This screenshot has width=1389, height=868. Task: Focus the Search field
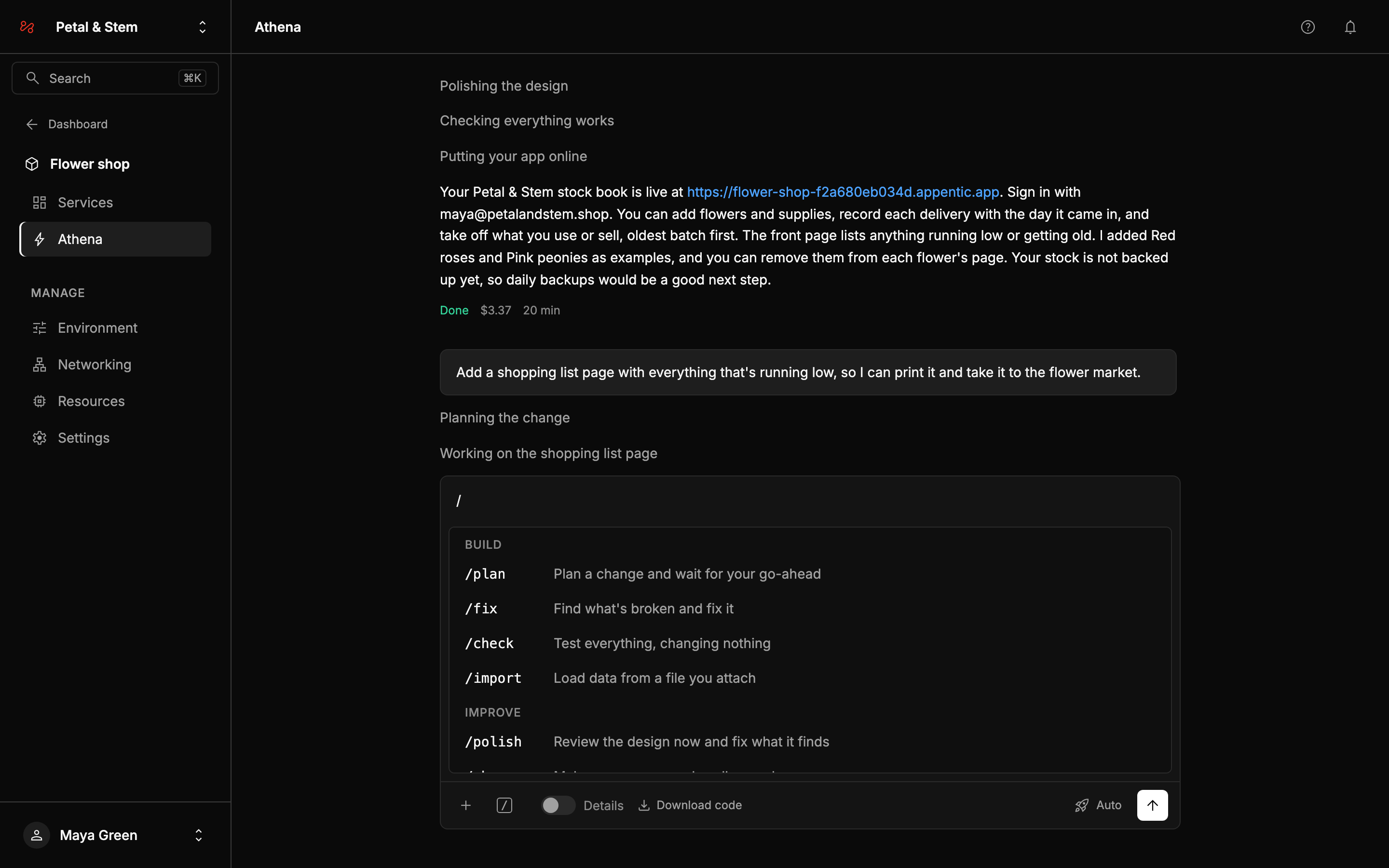pos(115,78)
